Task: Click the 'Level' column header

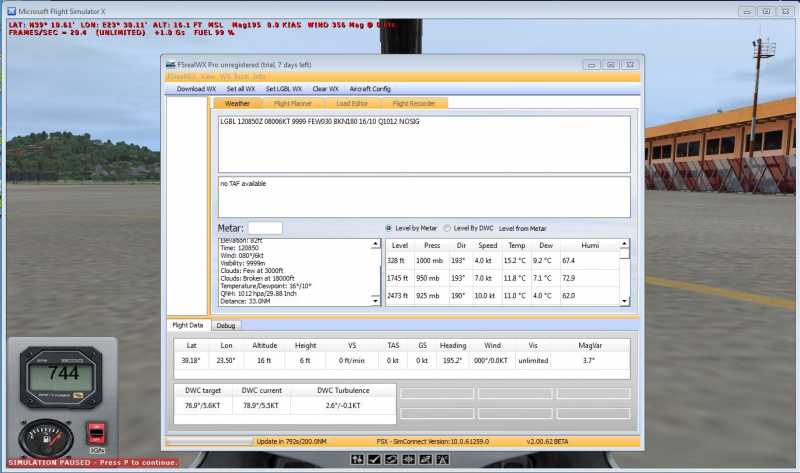Action: pyautogui.click(x=399, y=245)
